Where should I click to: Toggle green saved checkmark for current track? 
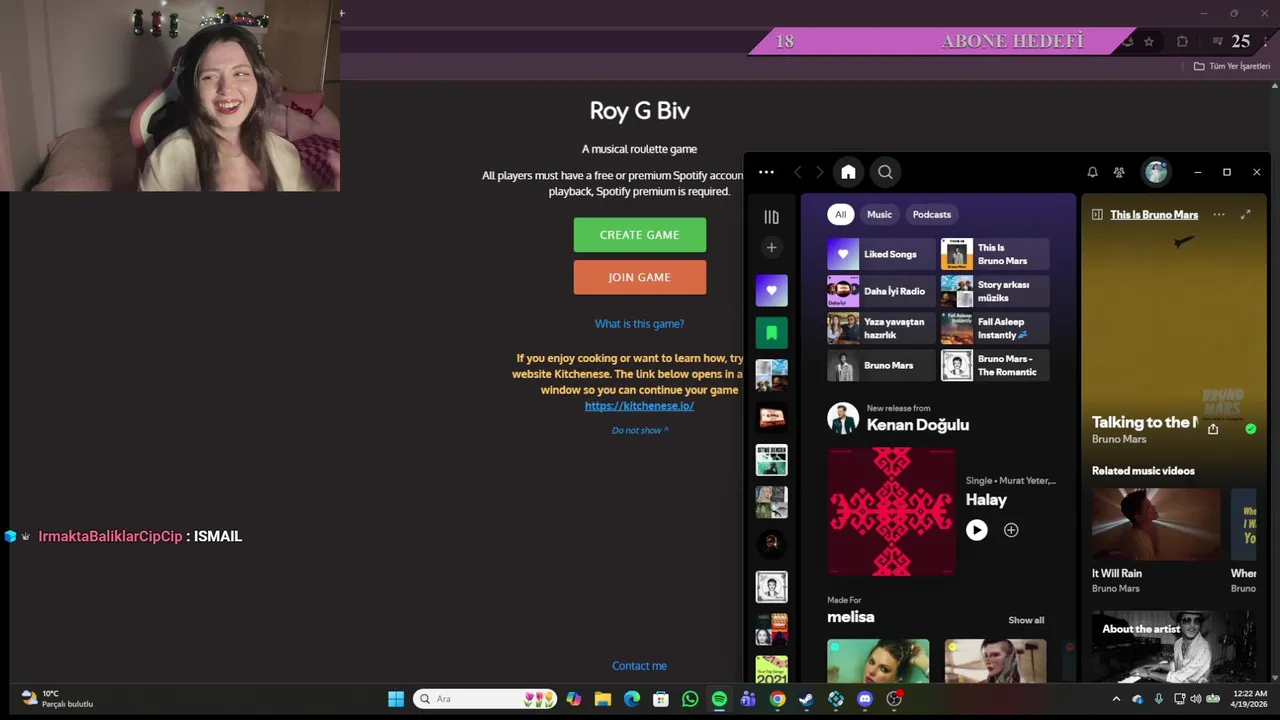1250,429
